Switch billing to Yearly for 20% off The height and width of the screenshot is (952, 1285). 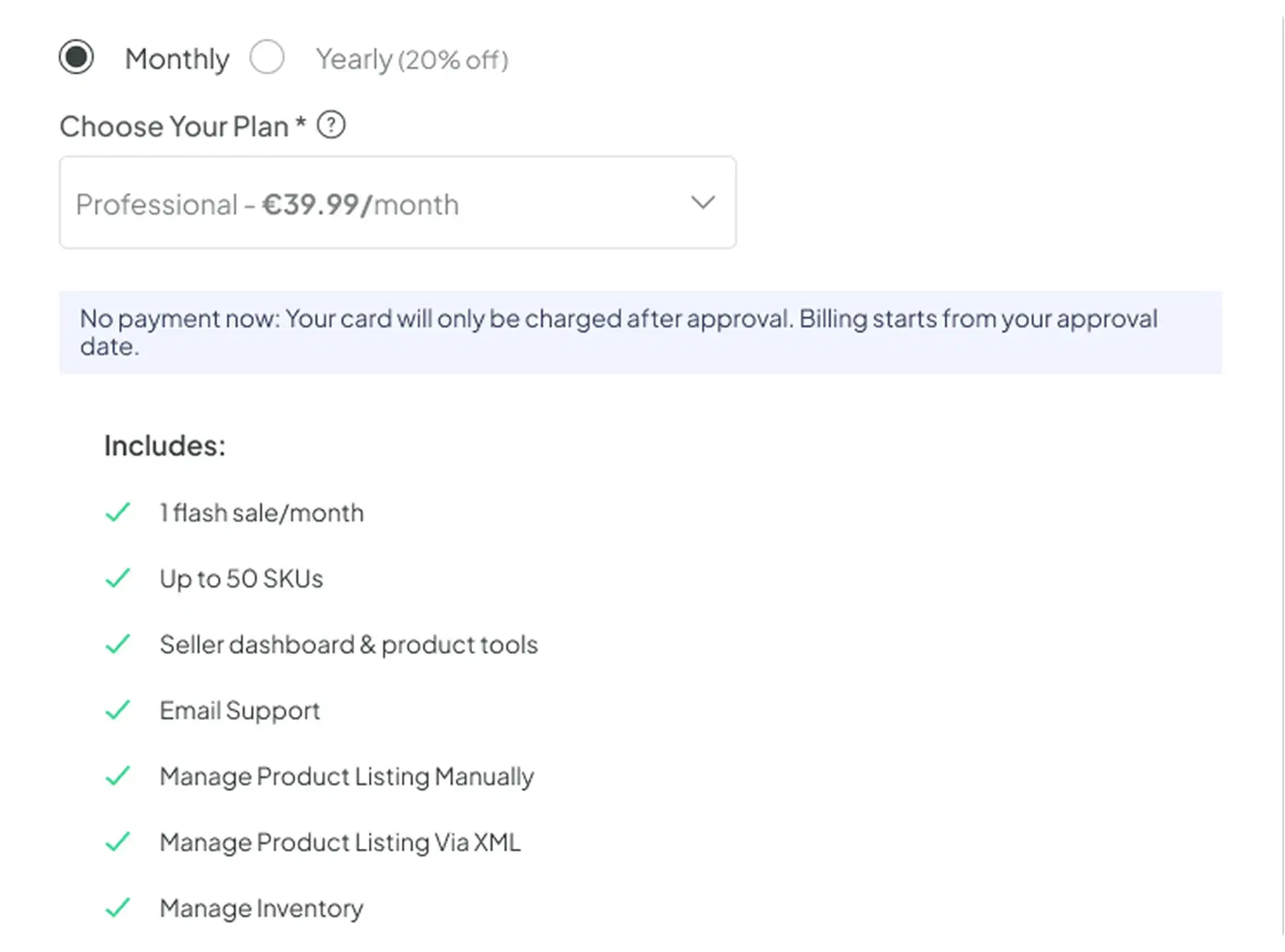point(267,58)
